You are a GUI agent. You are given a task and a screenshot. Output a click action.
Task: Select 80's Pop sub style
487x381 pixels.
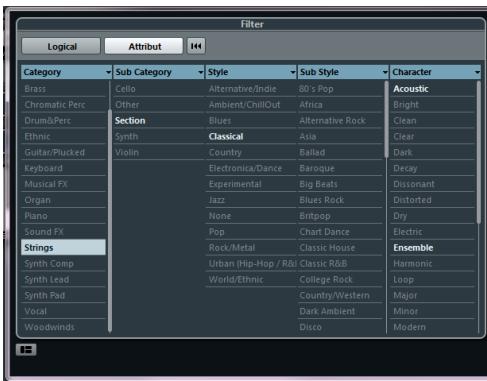click(340, 89)
